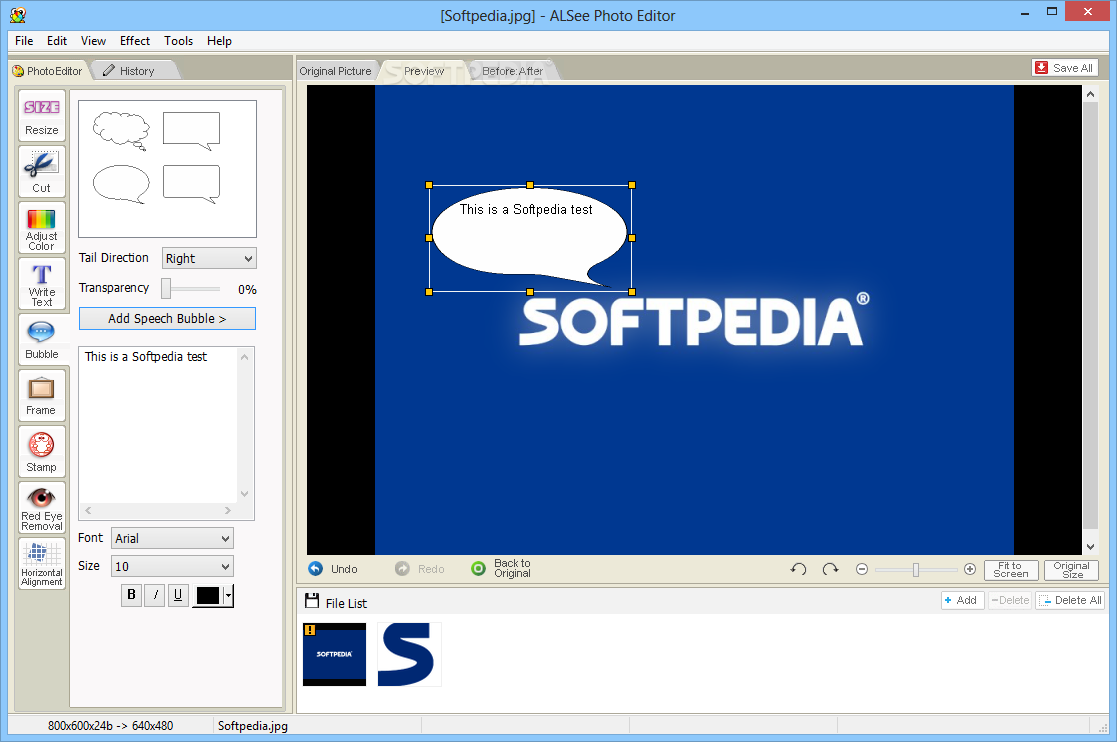
Task: Open the Help menu
Action: 219,41
